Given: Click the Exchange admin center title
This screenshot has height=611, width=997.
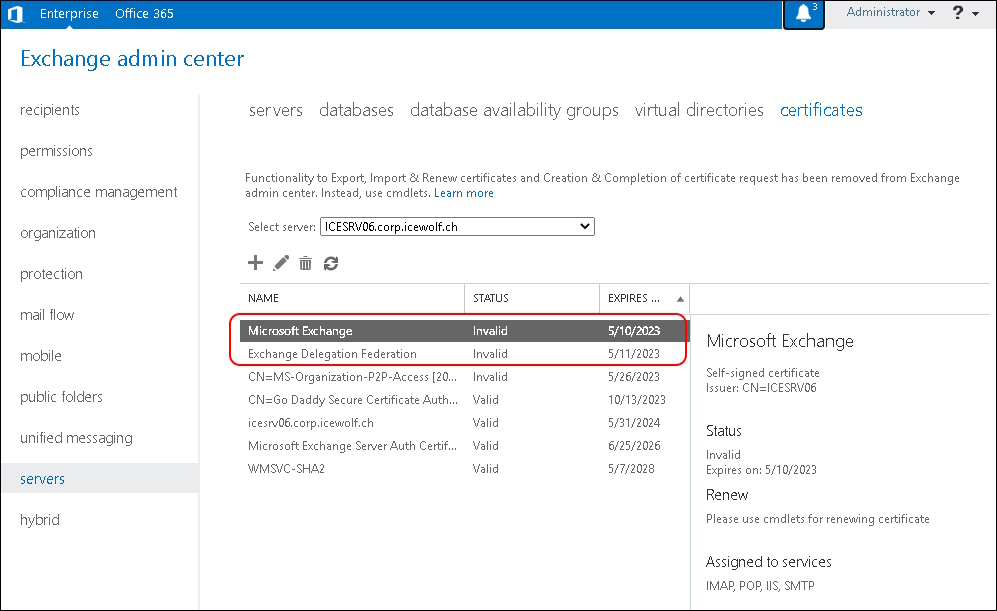Looking at the screenshot, I should (132, 58).
